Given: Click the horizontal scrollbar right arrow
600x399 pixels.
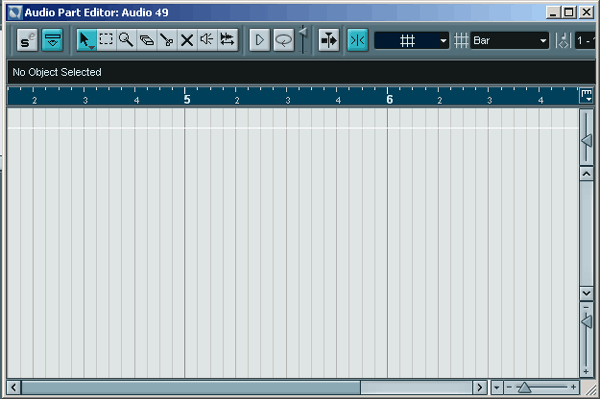Looking at the screenshot, I should [x=480, y=388].
